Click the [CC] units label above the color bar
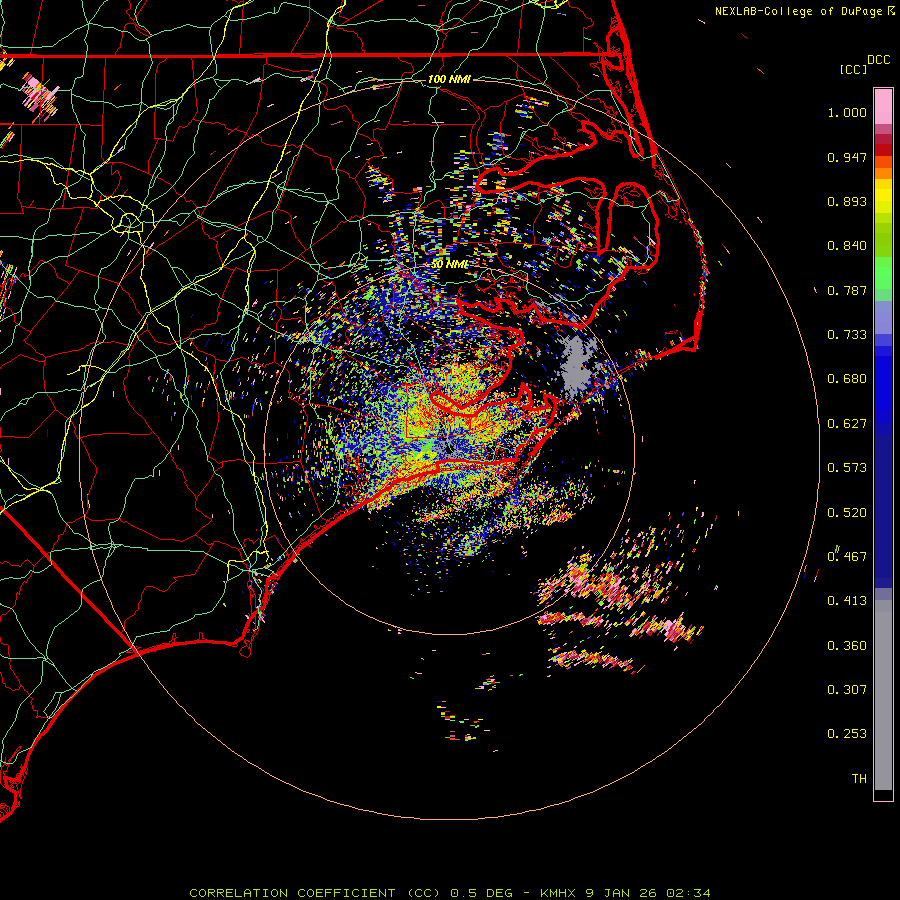 pyautogui.click(x=853, y=69)
